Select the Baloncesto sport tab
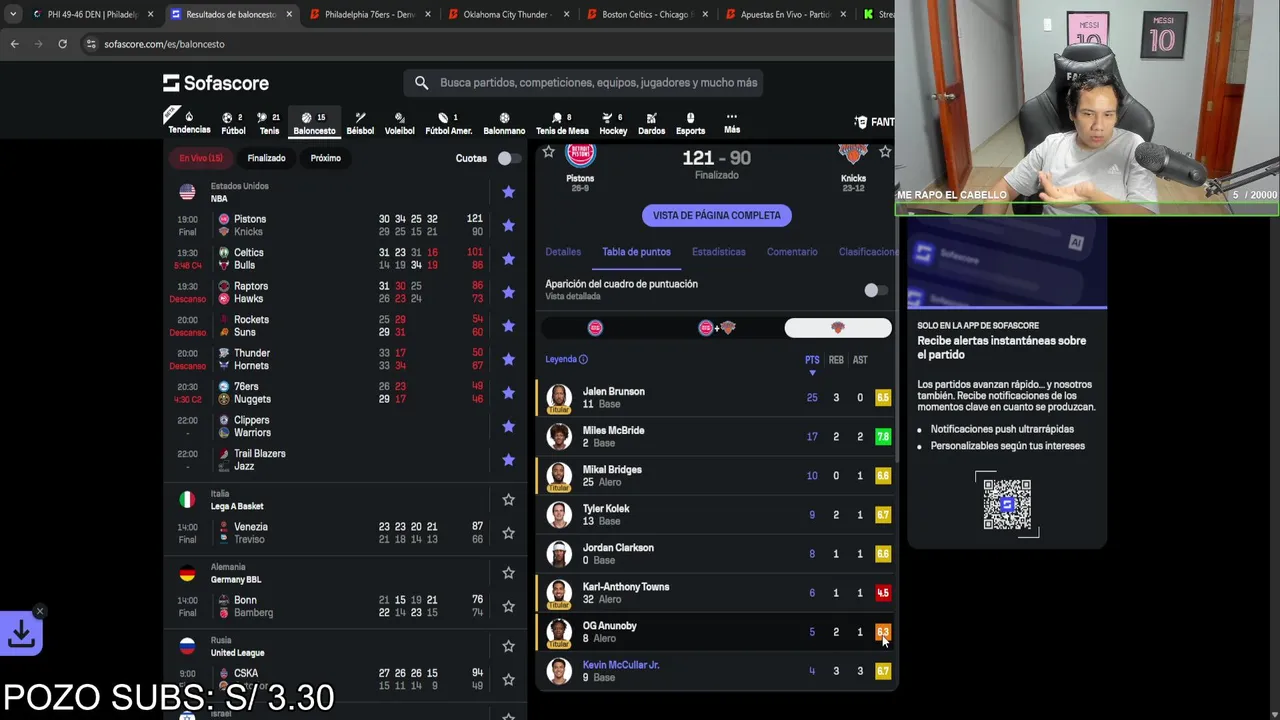 314,122
